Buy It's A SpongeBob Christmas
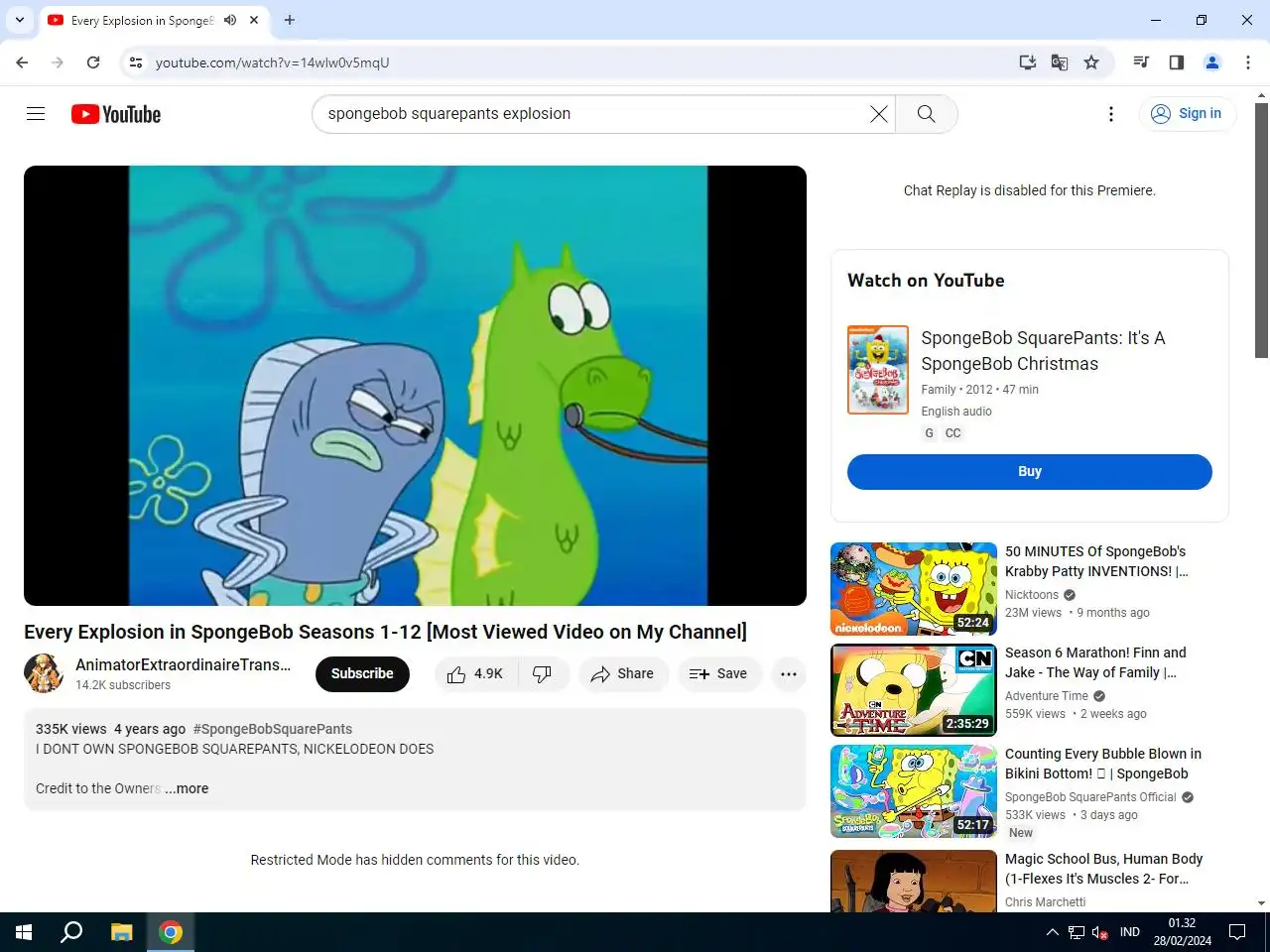Screen dimensions: 1270x952 click(1030, 472)
